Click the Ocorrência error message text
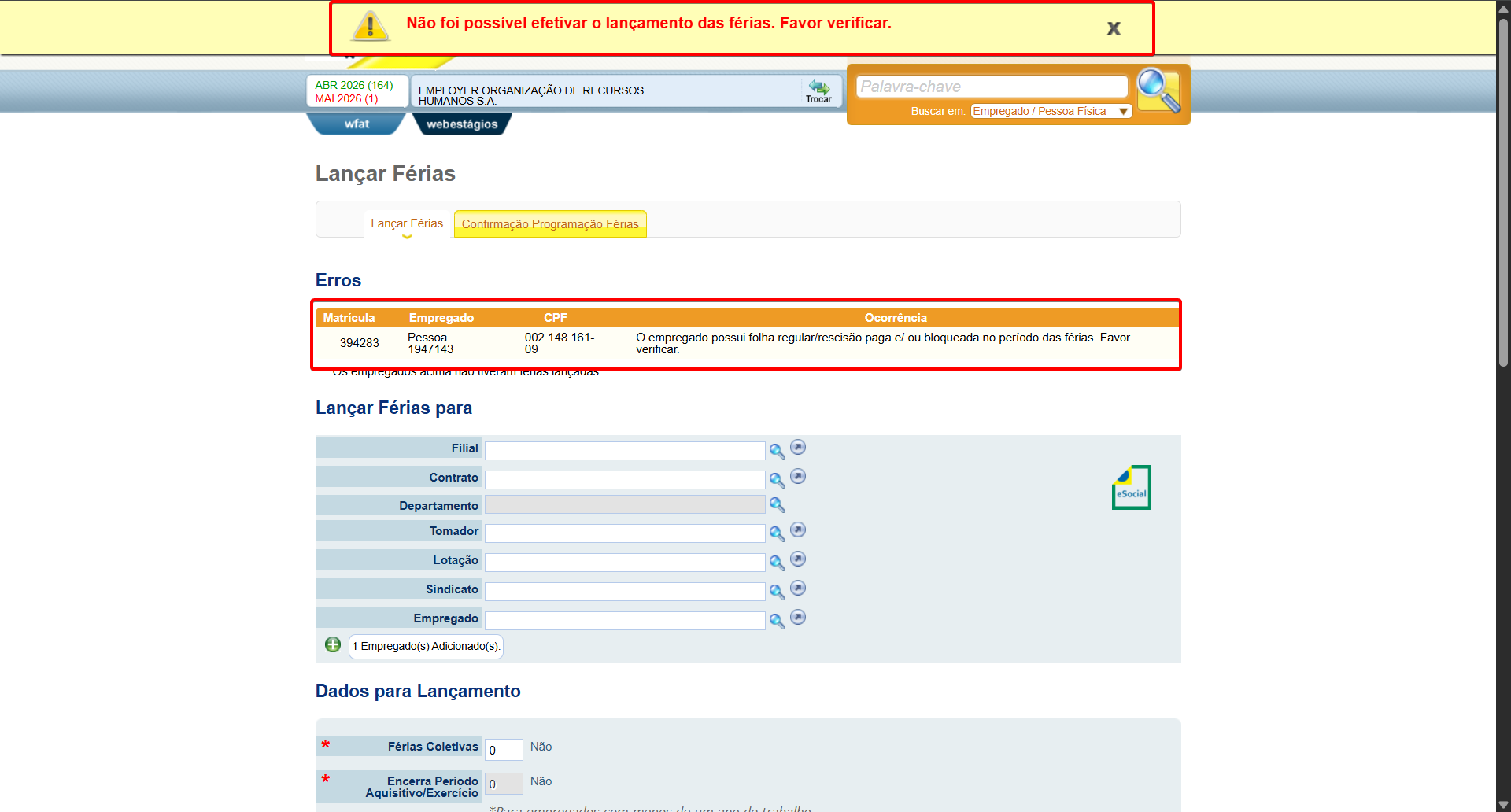The width and height of the screenshot is (1511, 812). 883,343
